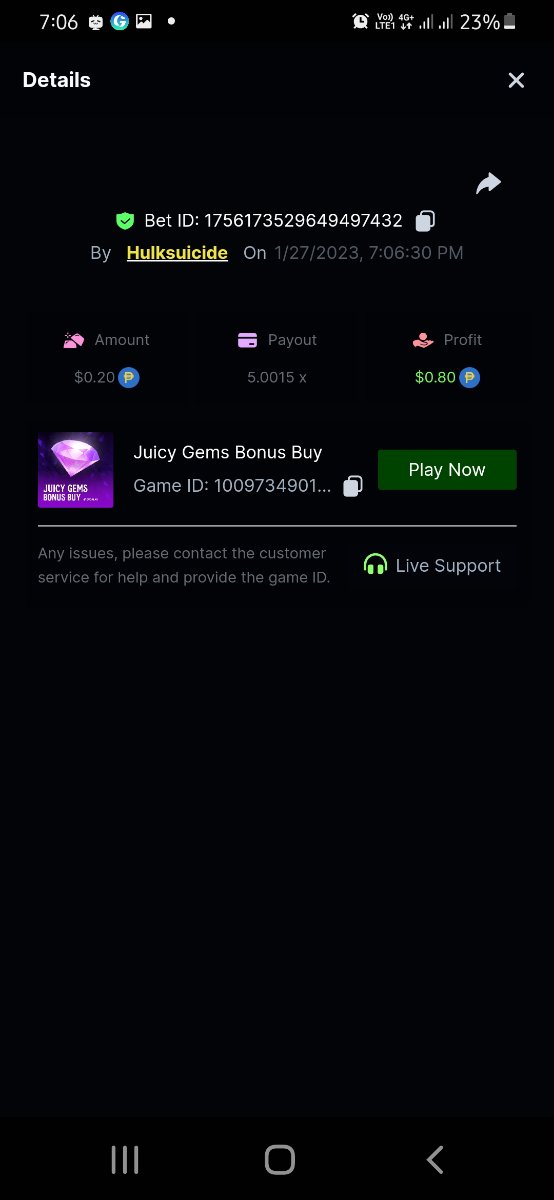The width and height of the screenshot is (554, 1200).
Task: Tap Android recent apps button
Action: coord(125,1160)
